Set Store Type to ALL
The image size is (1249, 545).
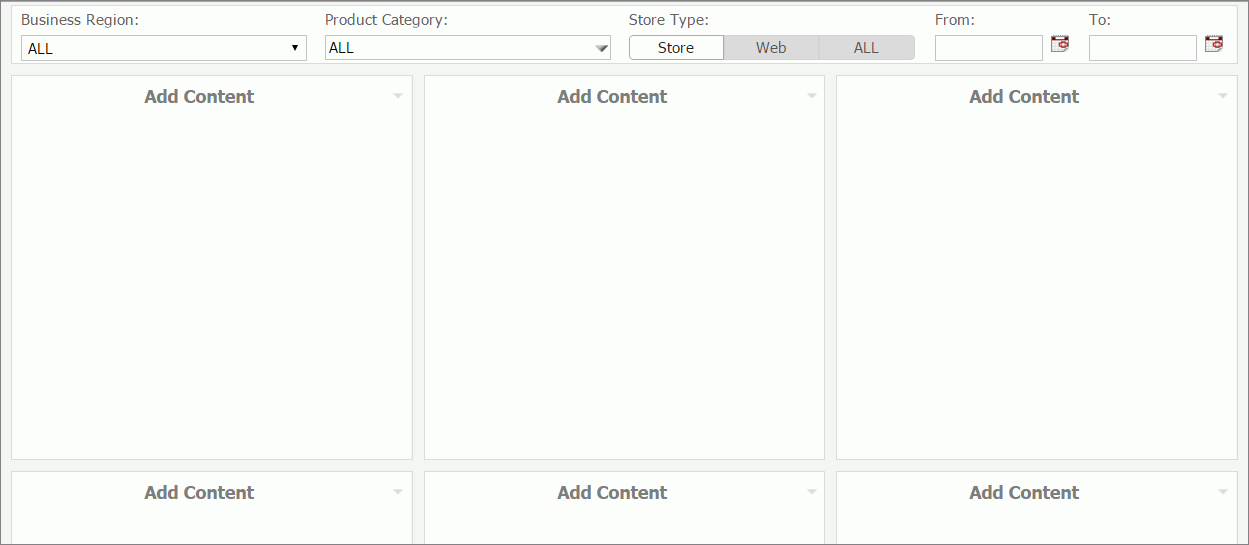pyautogui.click(x=866, y=48)
